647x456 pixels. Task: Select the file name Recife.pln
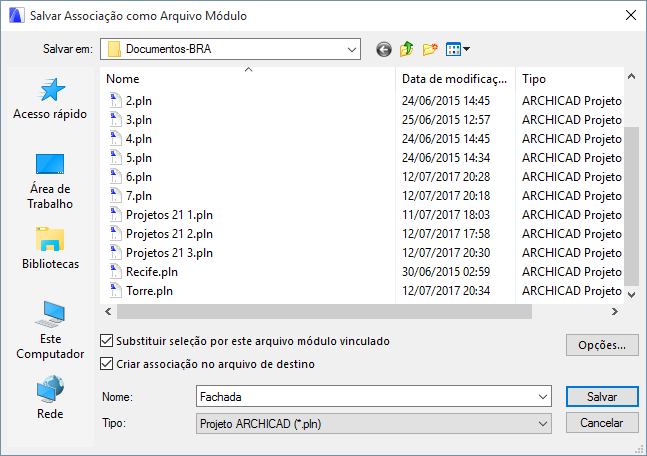pos(152,272)
